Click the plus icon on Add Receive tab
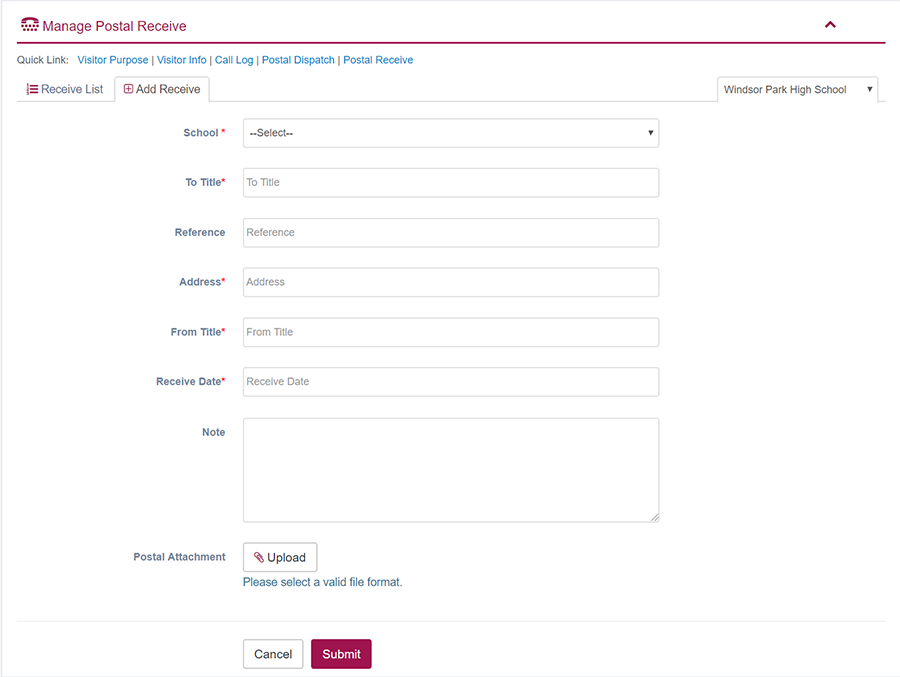This screenshot has width=900, height=677. point(128,89)
